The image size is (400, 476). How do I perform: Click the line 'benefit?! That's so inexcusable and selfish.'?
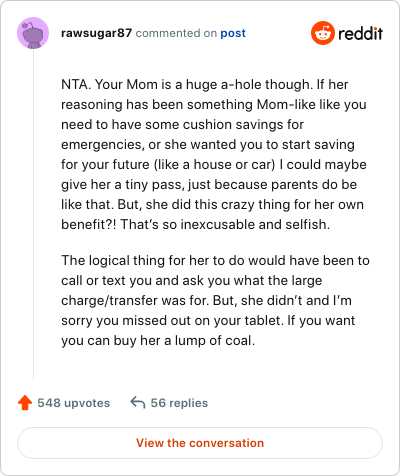pyautogui.click(x=195, y=224)
